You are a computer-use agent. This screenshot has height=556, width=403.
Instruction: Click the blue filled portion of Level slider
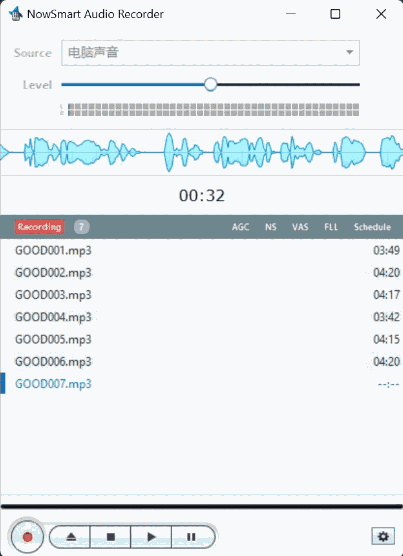(133, 84)
